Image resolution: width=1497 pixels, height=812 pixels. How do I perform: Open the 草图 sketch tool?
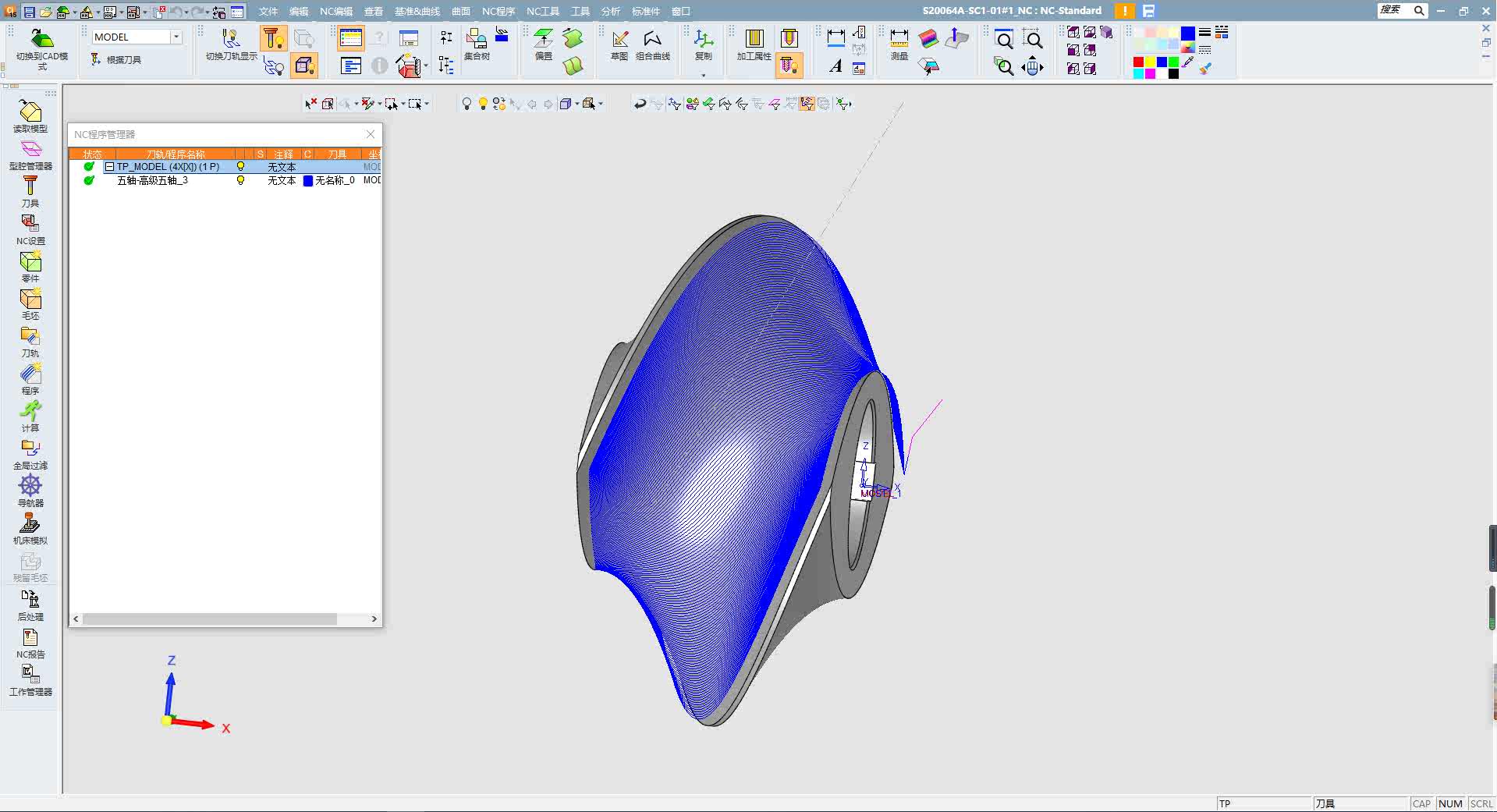point(619,44)
